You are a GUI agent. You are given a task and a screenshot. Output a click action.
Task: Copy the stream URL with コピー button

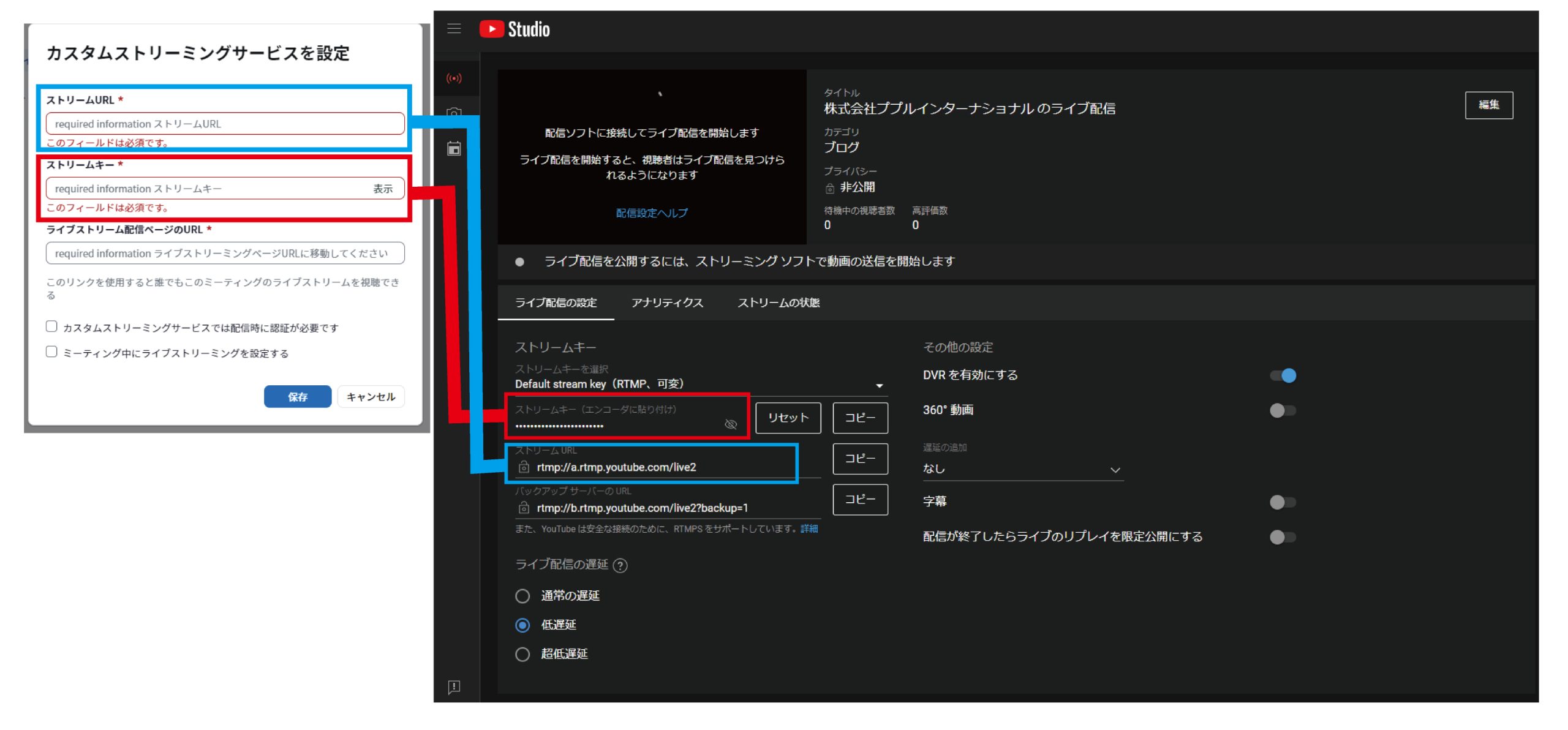pyautogui.click(x=860, y=459)
